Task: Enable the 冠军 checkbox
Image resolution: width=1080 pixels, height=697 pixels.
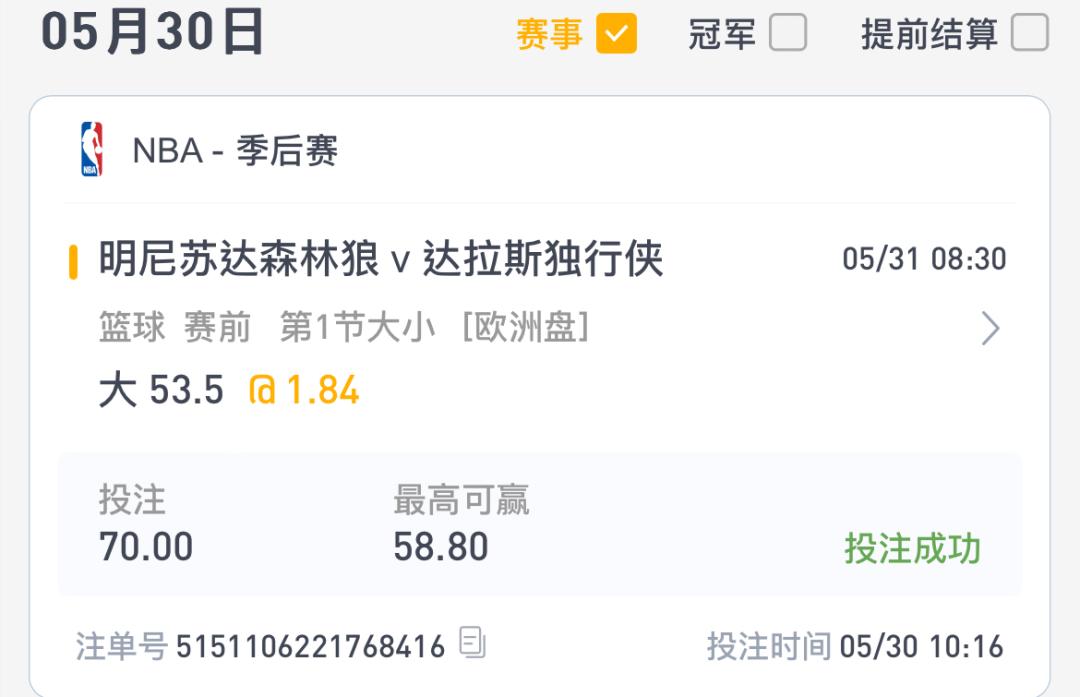Action: pyautogui.click(x=788, y=33)
